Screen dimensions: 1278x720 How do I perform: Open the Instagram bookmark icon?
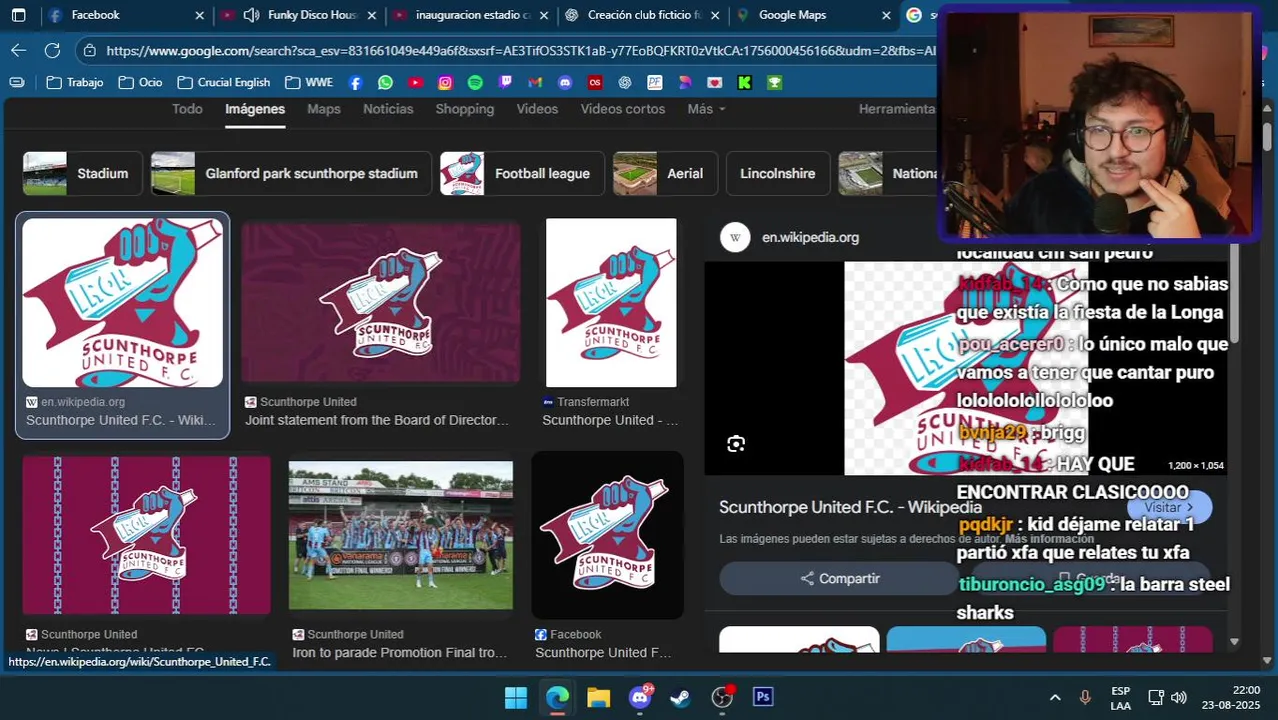[x=445, y=82]
